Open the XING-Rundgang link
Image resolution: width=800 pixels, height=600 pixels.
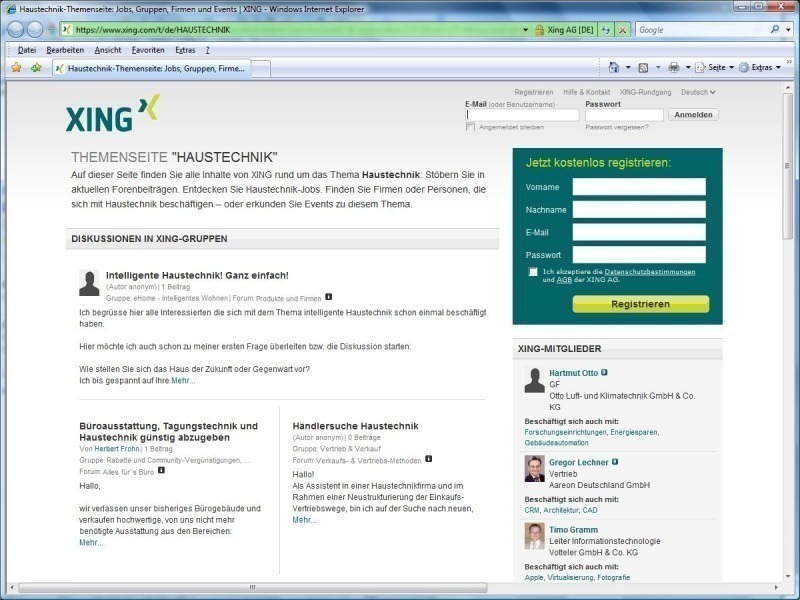tap(645, 92)
